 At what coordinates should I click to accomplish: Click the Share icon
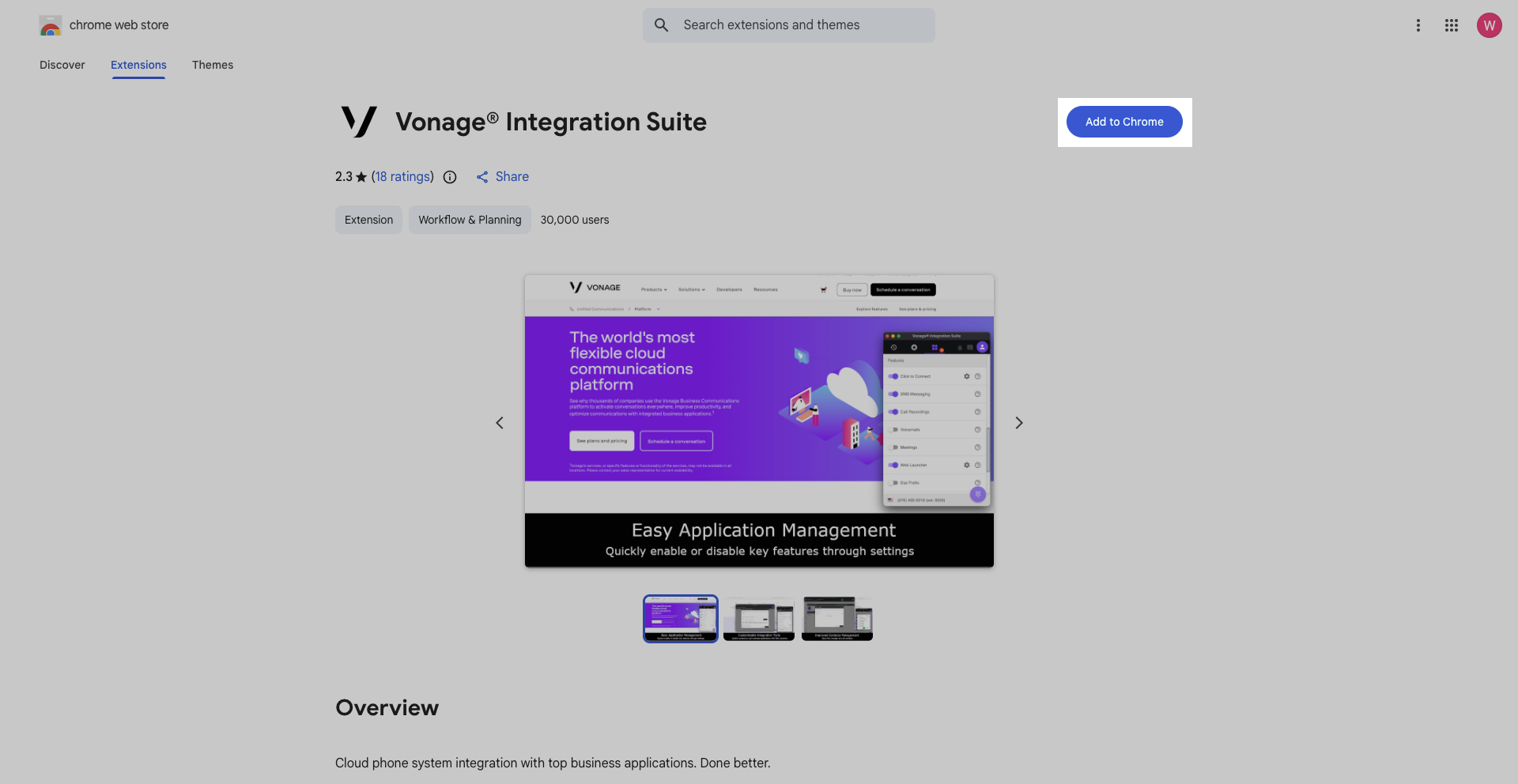(x=482, y=177)
